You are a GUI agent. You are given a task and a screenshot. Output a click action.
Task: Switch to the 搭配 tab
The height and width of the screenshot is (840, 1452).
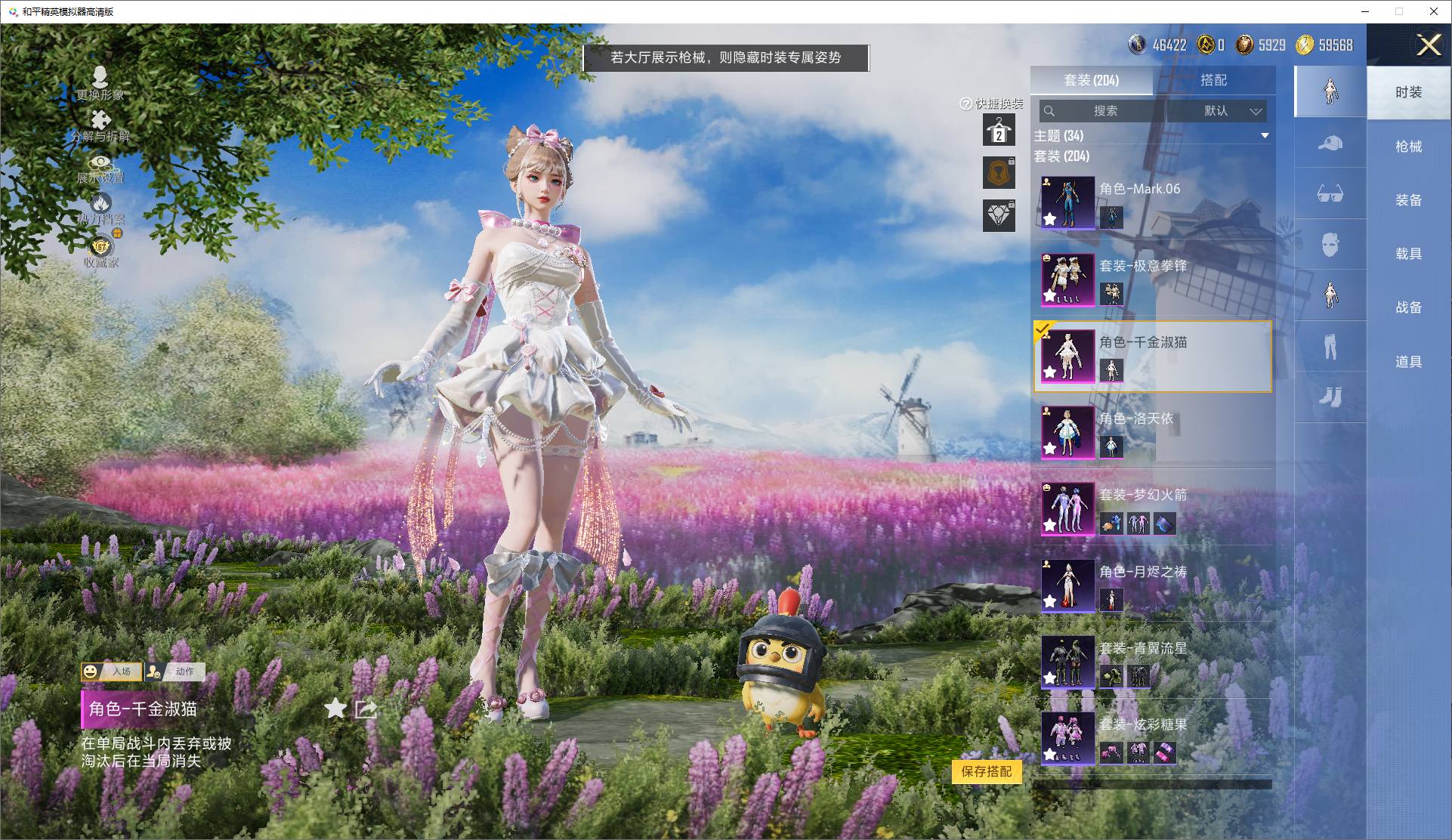[1214, 80]
